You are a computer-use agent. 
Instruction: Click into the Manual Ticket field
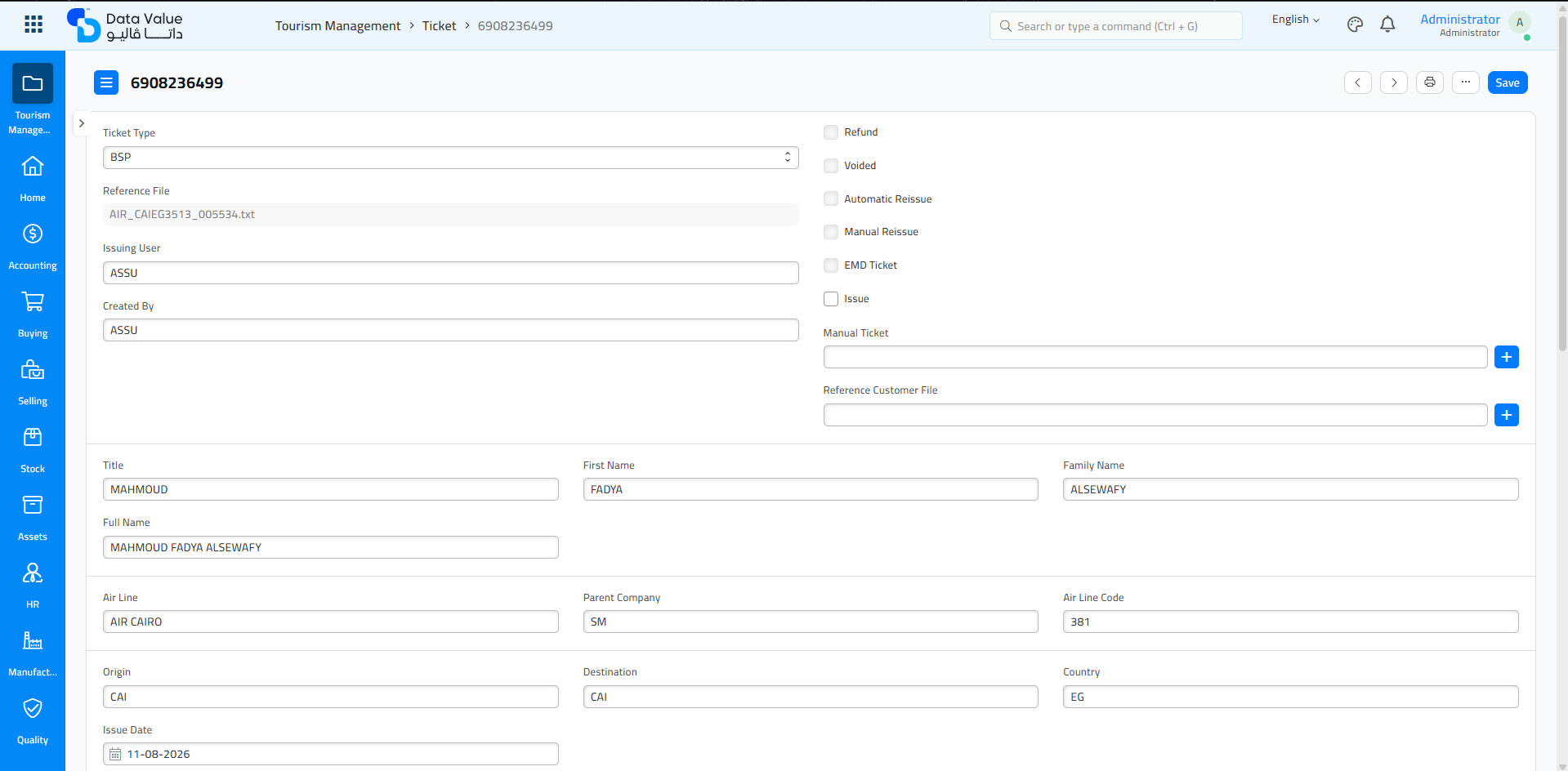1155,357
